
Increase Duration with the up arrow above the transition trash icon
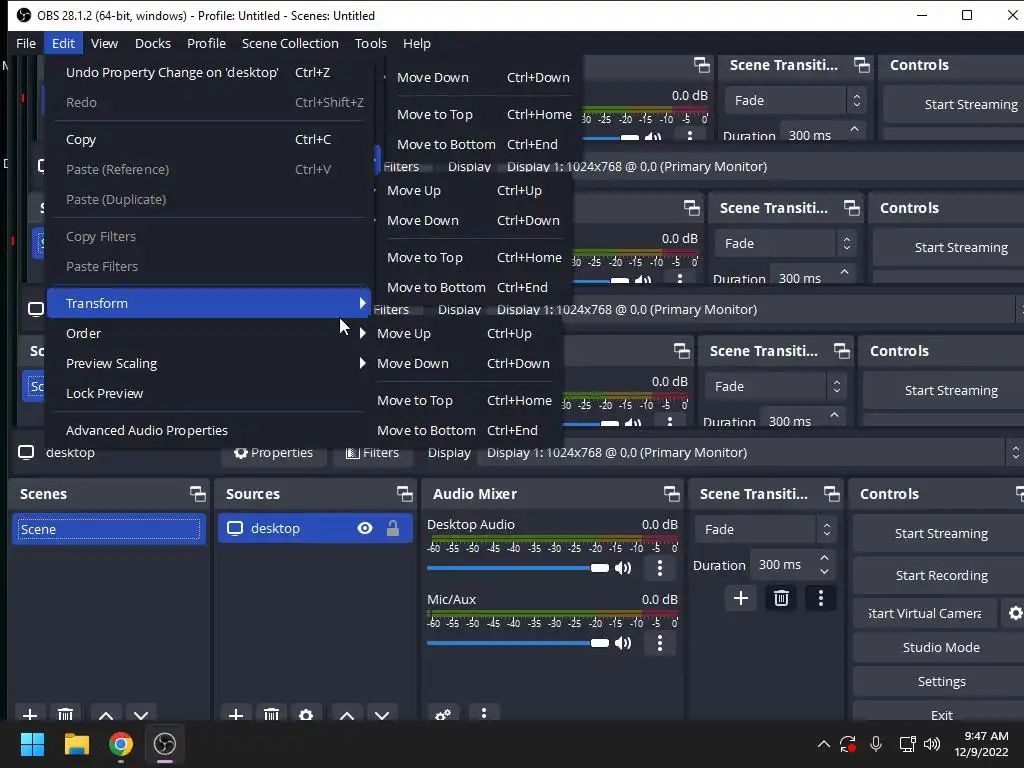tap(824, 558)
